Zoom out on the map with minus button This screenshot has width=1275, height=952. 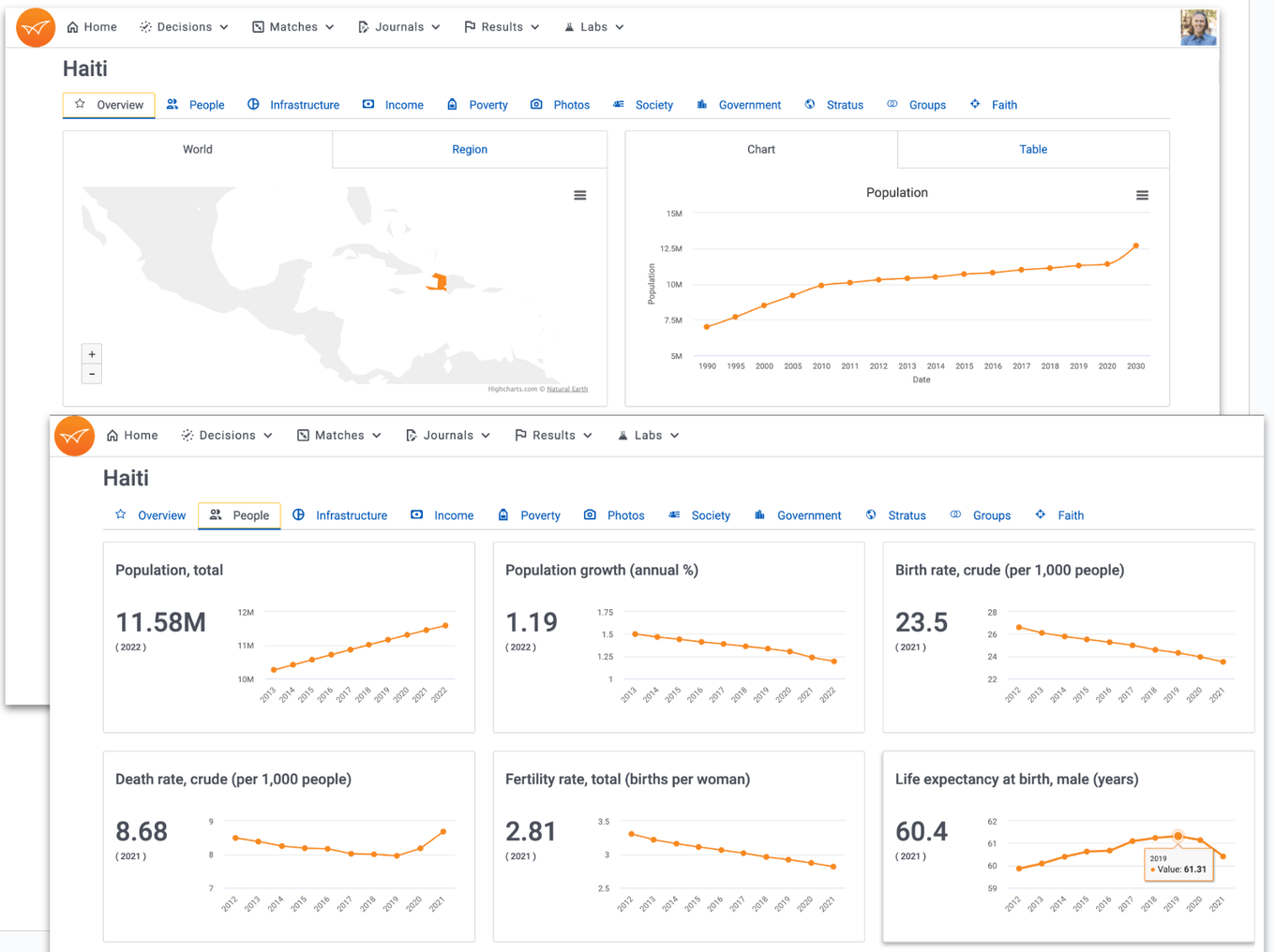92,374
